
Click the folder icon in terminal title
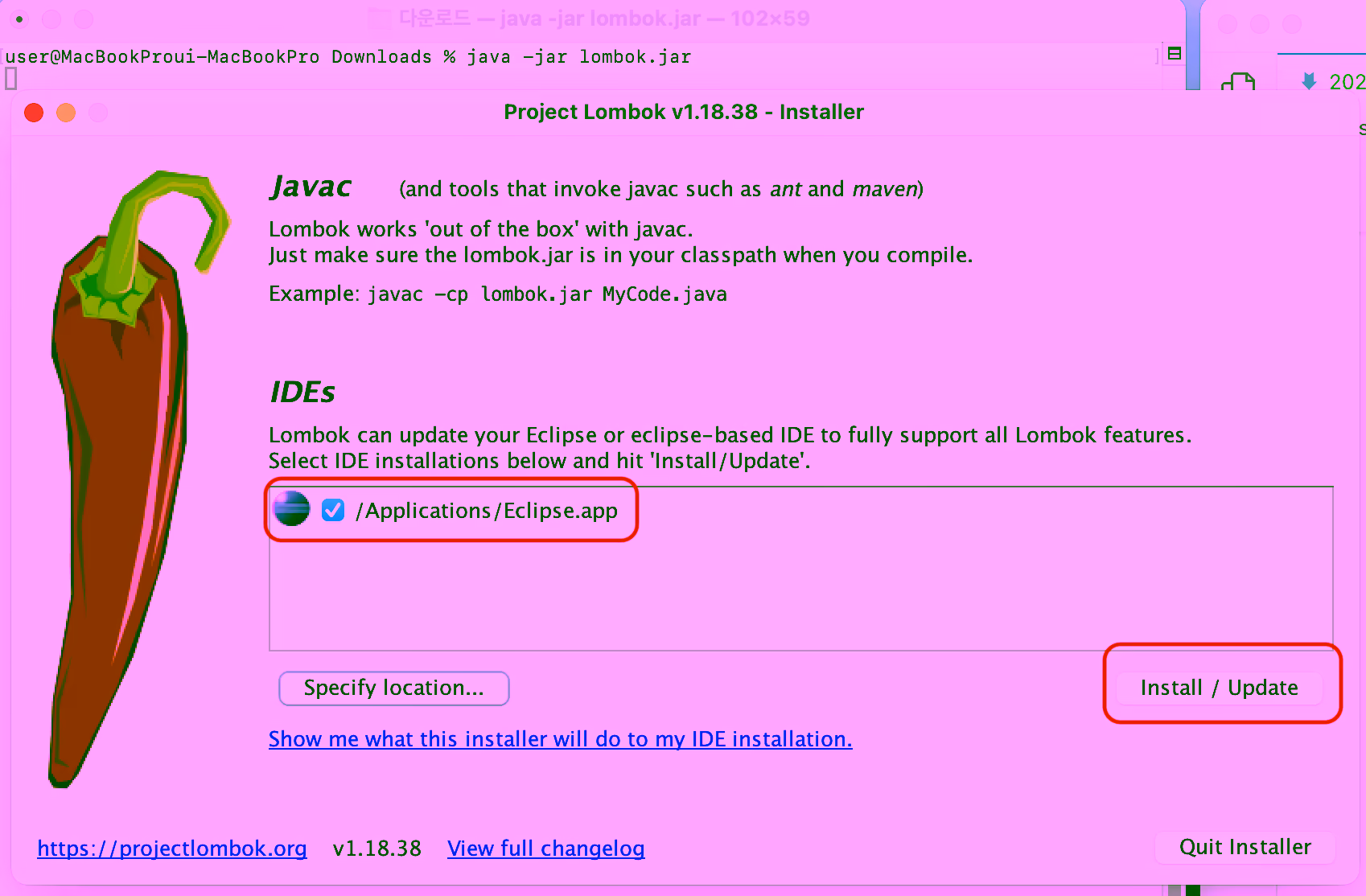point(379,18)
